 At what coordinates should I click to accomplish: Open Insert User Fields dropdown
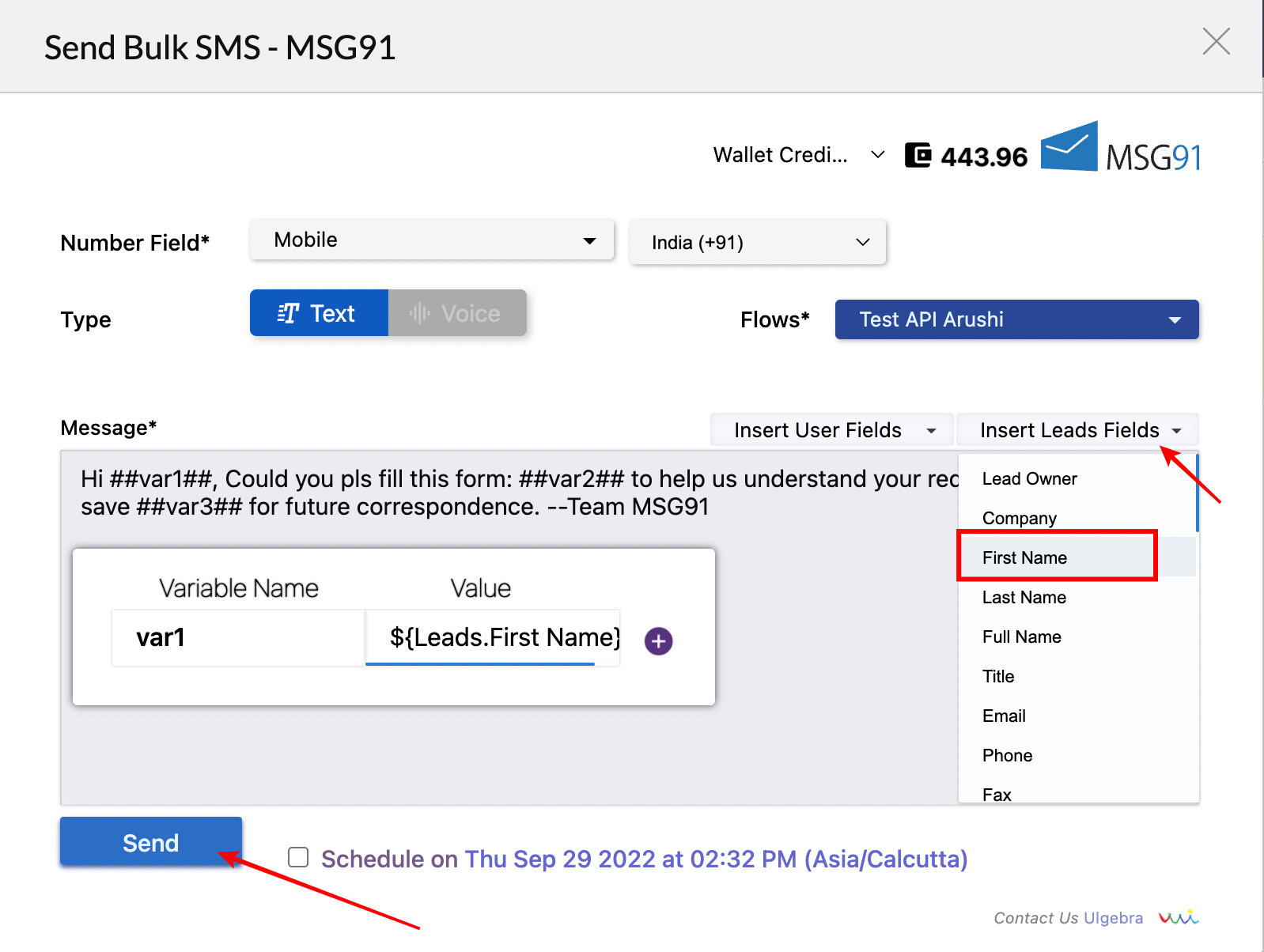[833, 430]
